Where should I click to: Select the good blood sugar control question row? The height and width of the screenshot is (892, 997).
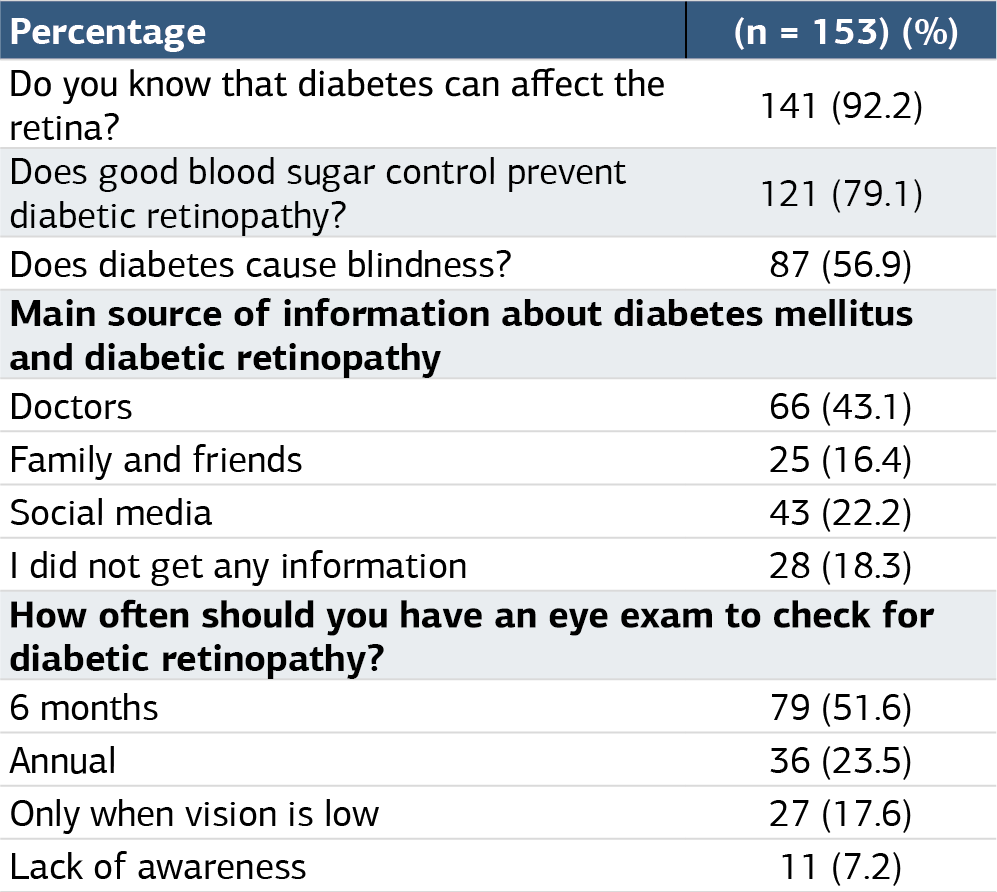click(x=498, y=193)
